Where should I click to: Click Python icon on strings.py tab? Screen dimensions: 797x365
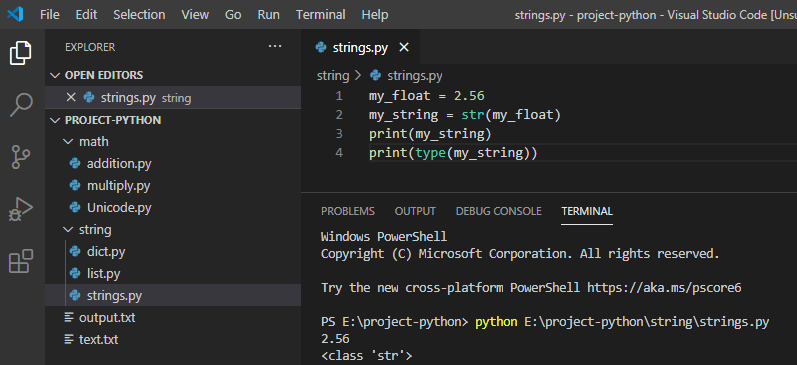pos(321,48)
